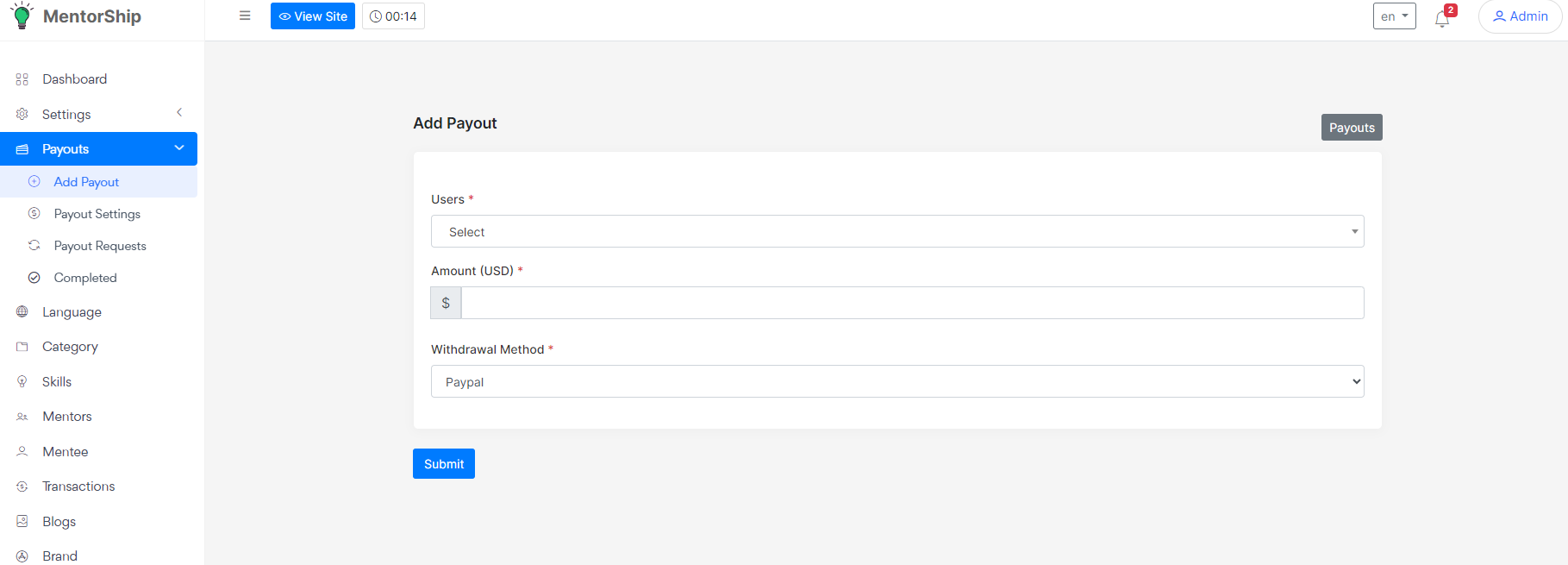Collapse the Payouts sidebar menu
The width and height of the screenshot is (1568, 565).
click(x=179, y=148)
